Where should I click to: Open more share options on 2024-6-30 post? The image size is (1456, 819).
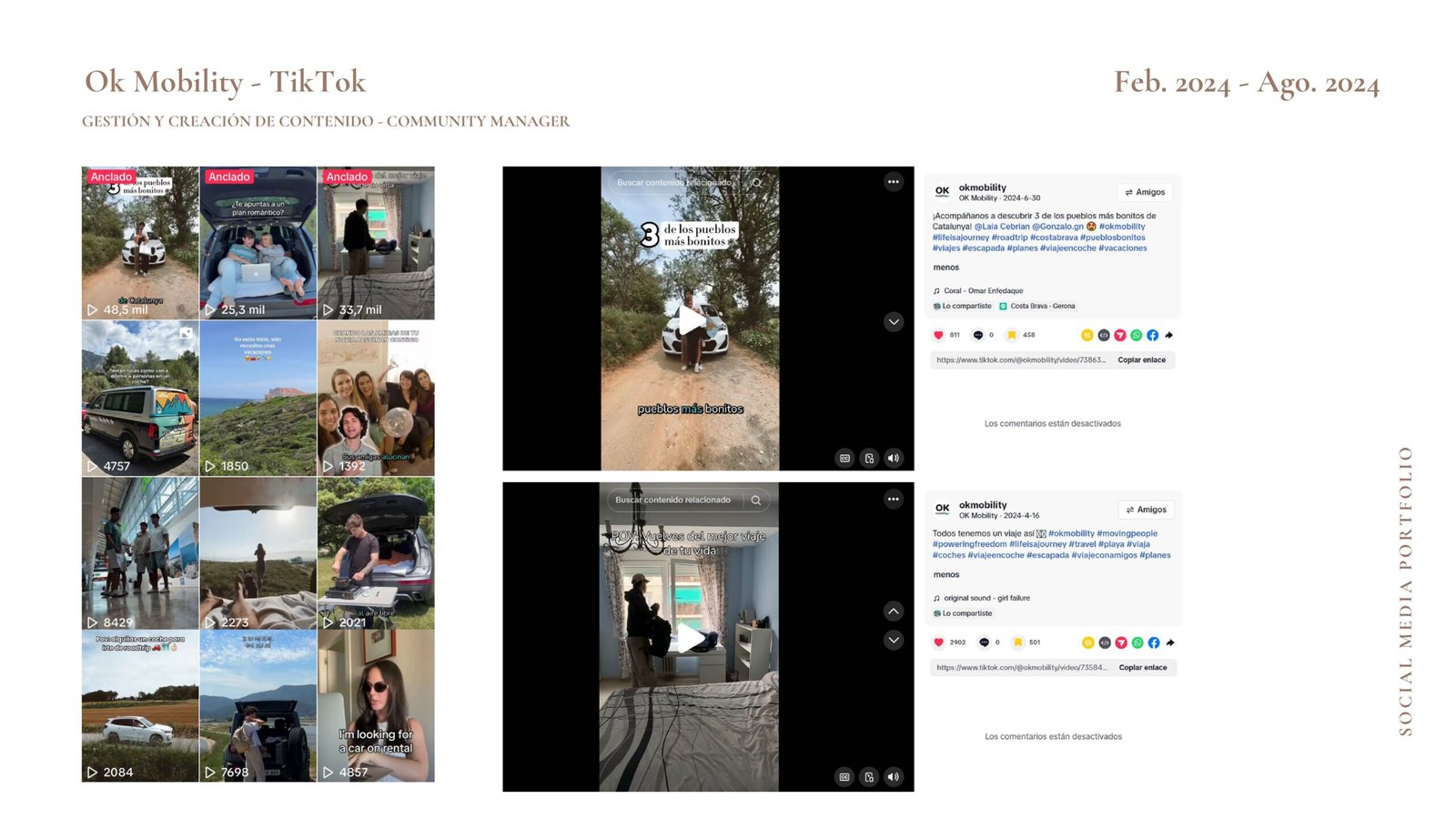1169,335
